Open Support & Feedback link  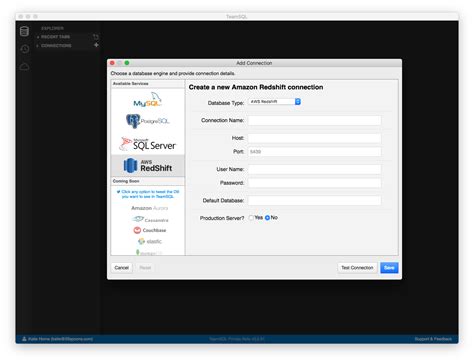tap(433, 339)
